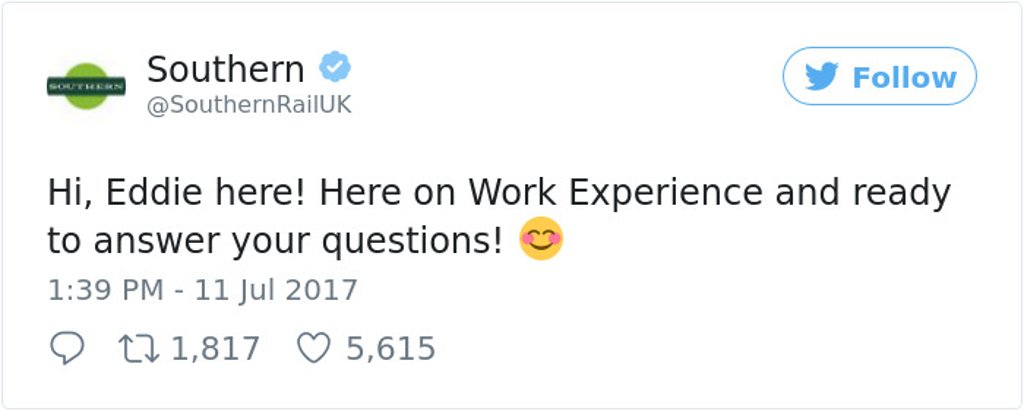The height and width of the screenshot is (411, 1024).
Task: Click the Twitter bird icon
Action: pos(821,77)
